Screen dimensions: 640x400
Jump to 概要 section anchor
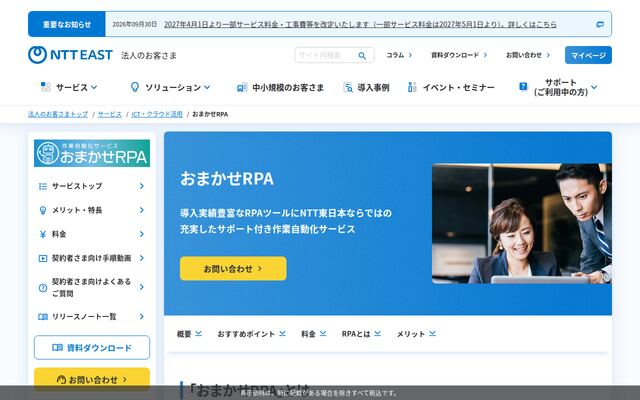point(189,334)
